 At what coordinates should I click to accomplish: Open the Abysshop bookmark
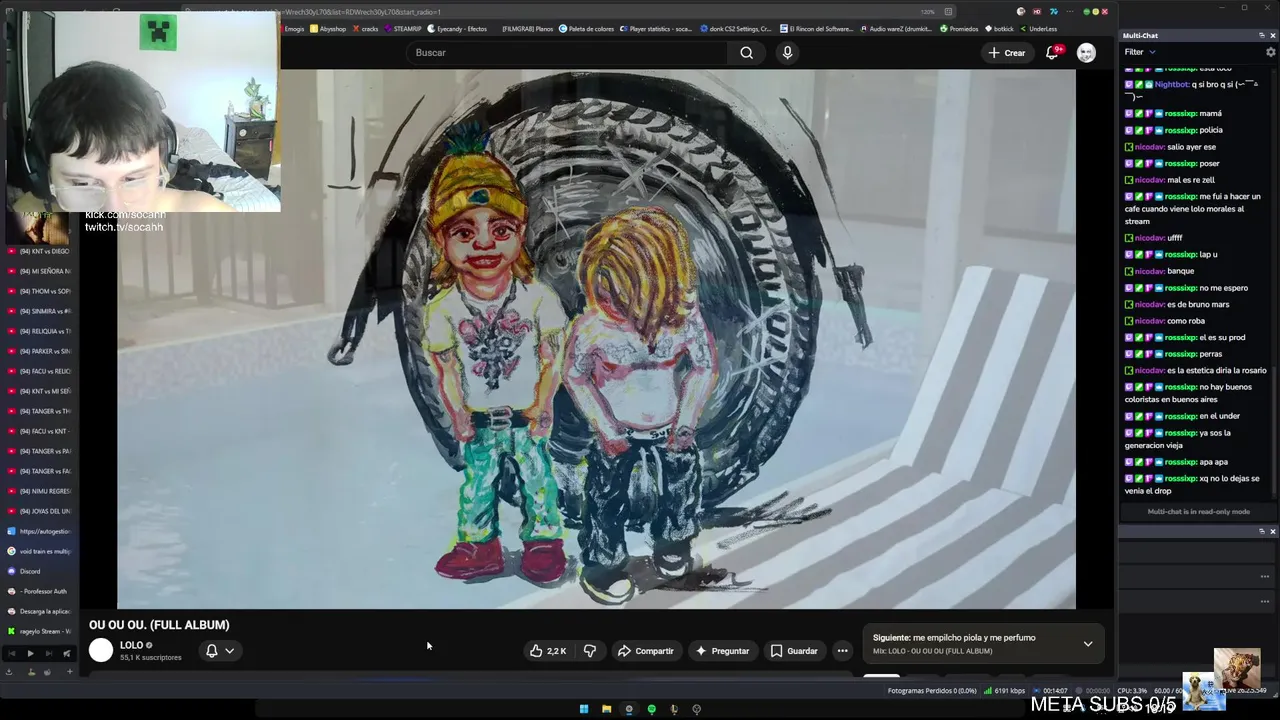click(328, 29)
